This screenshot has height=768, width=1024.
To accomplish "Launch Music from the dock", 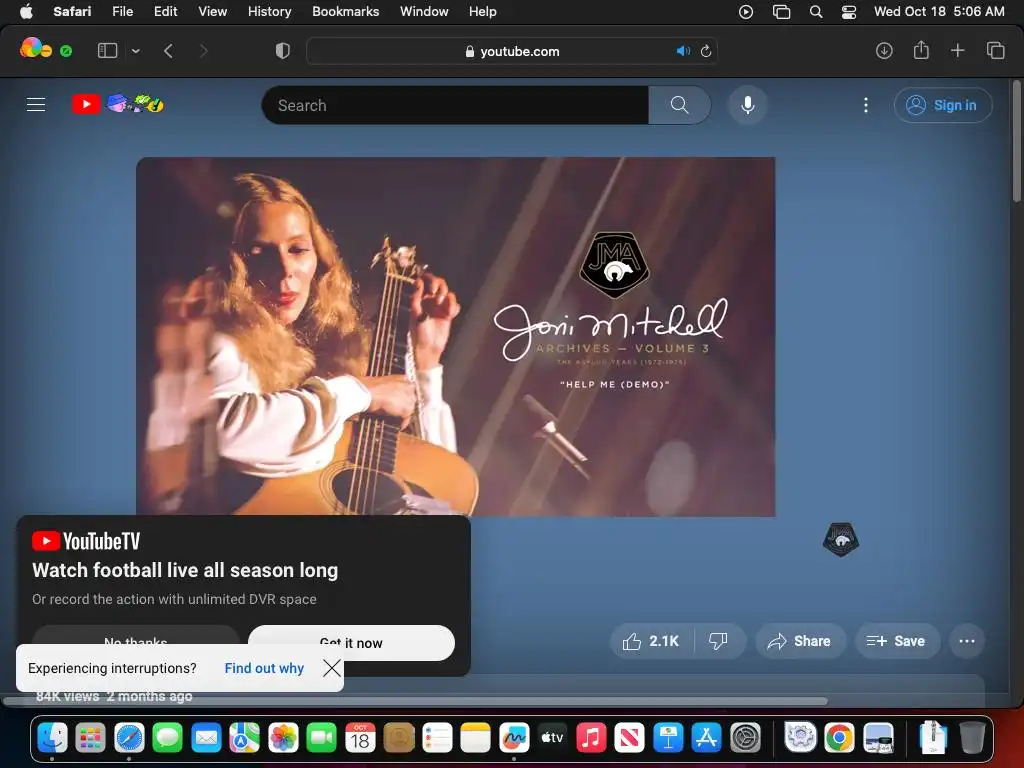I will tap(591, 738).
